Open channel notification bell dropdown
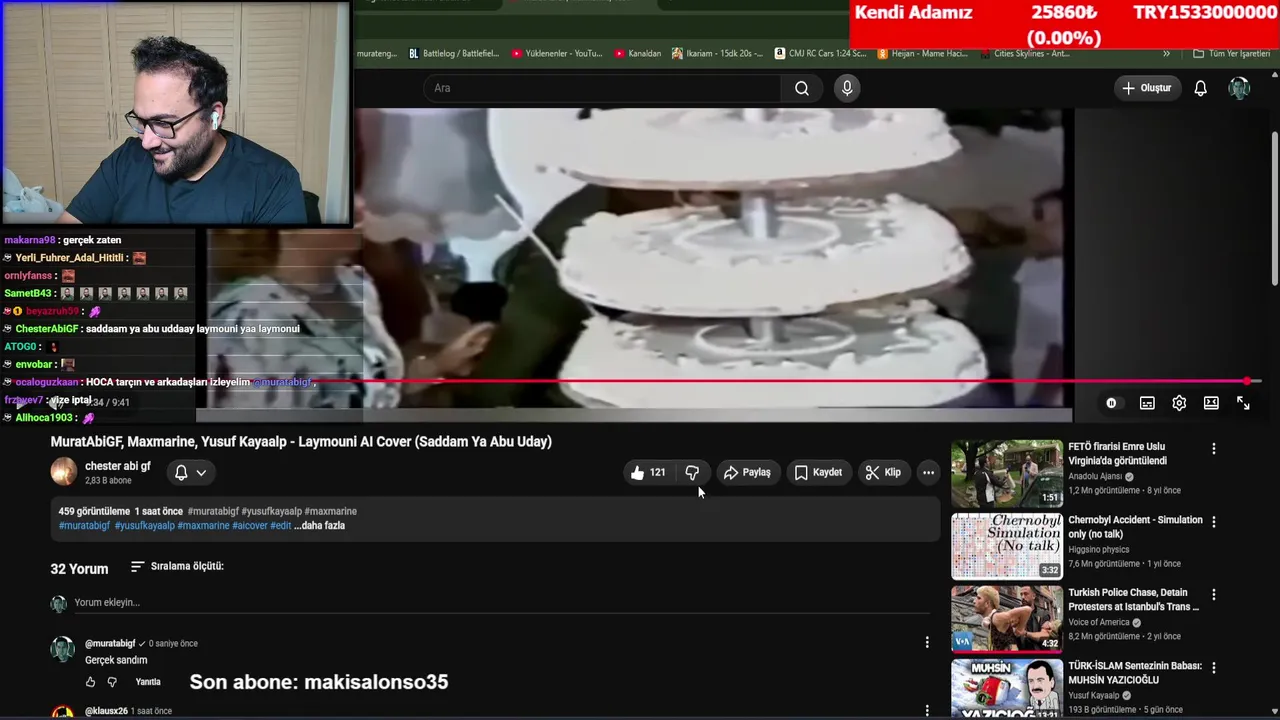The height and width of the screenshot is (720, 1280). pos(190,472)
